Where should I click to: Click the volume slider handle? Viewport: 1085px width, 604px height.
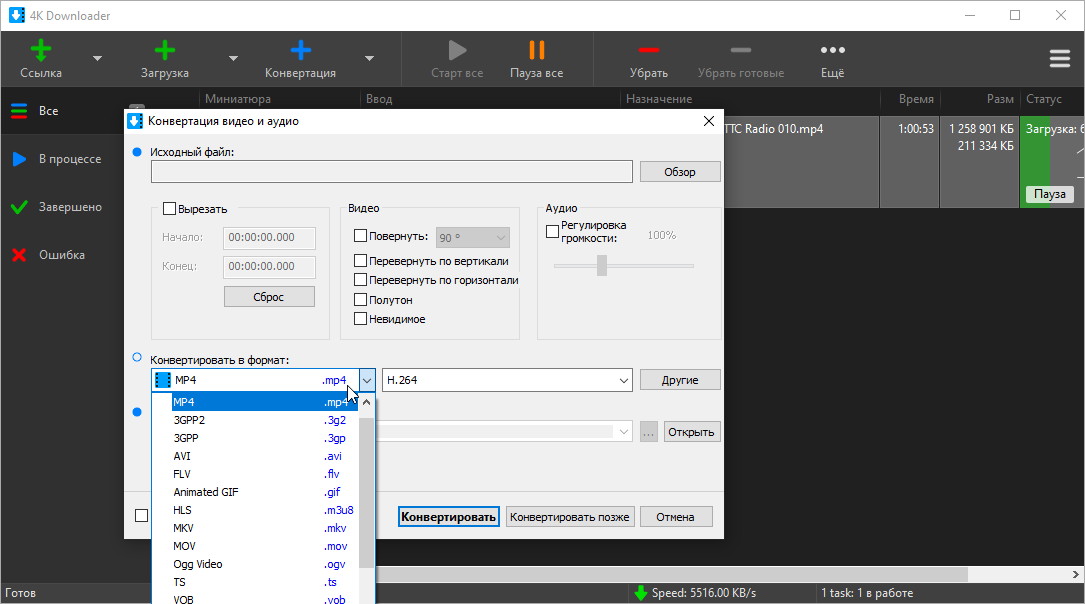point(602,266)
